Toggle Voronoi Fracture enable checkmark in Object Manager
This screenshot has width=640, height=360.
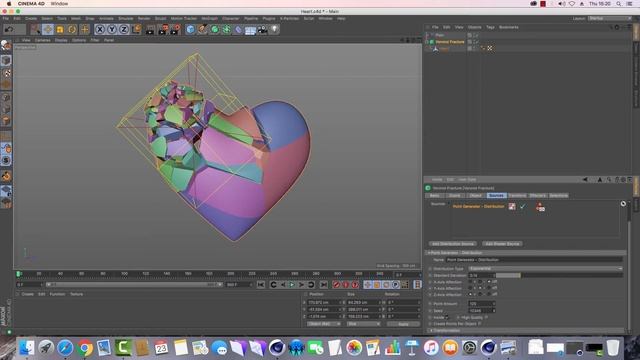[x=476, y=42]
